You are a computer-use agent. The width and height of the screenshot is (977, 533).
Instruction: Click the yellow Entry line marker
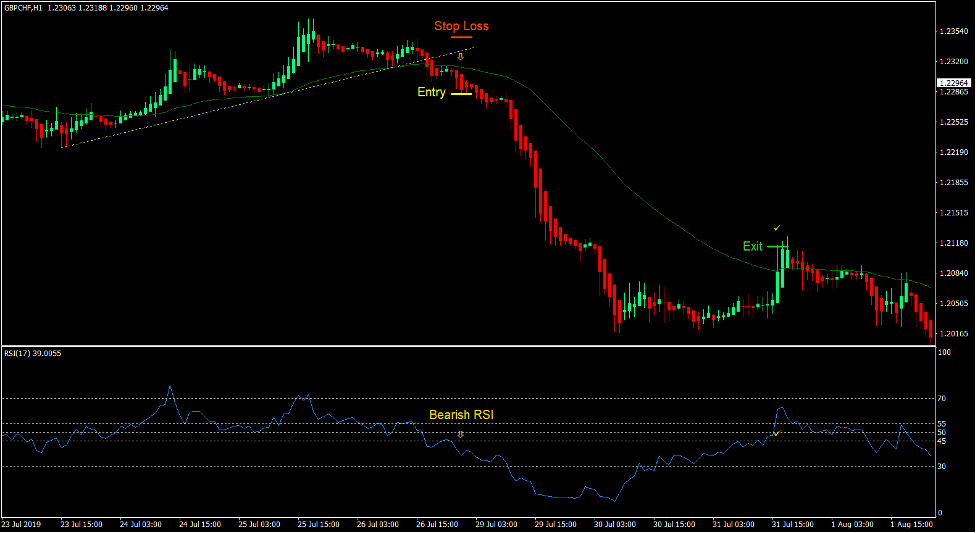point(461,93)
